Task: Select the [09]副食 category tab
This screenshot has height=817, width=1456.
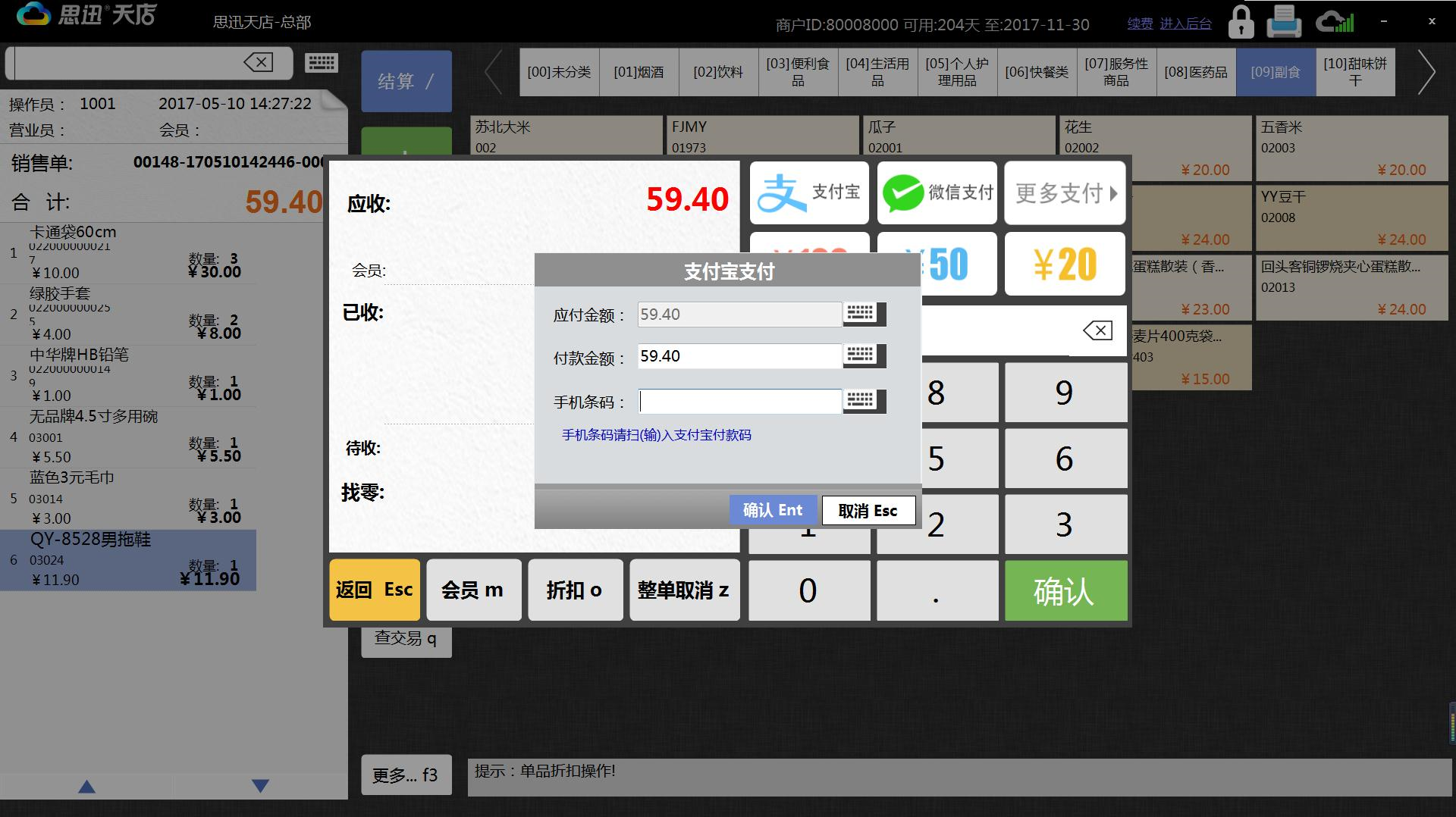Action: click(x=1276, y=72)
